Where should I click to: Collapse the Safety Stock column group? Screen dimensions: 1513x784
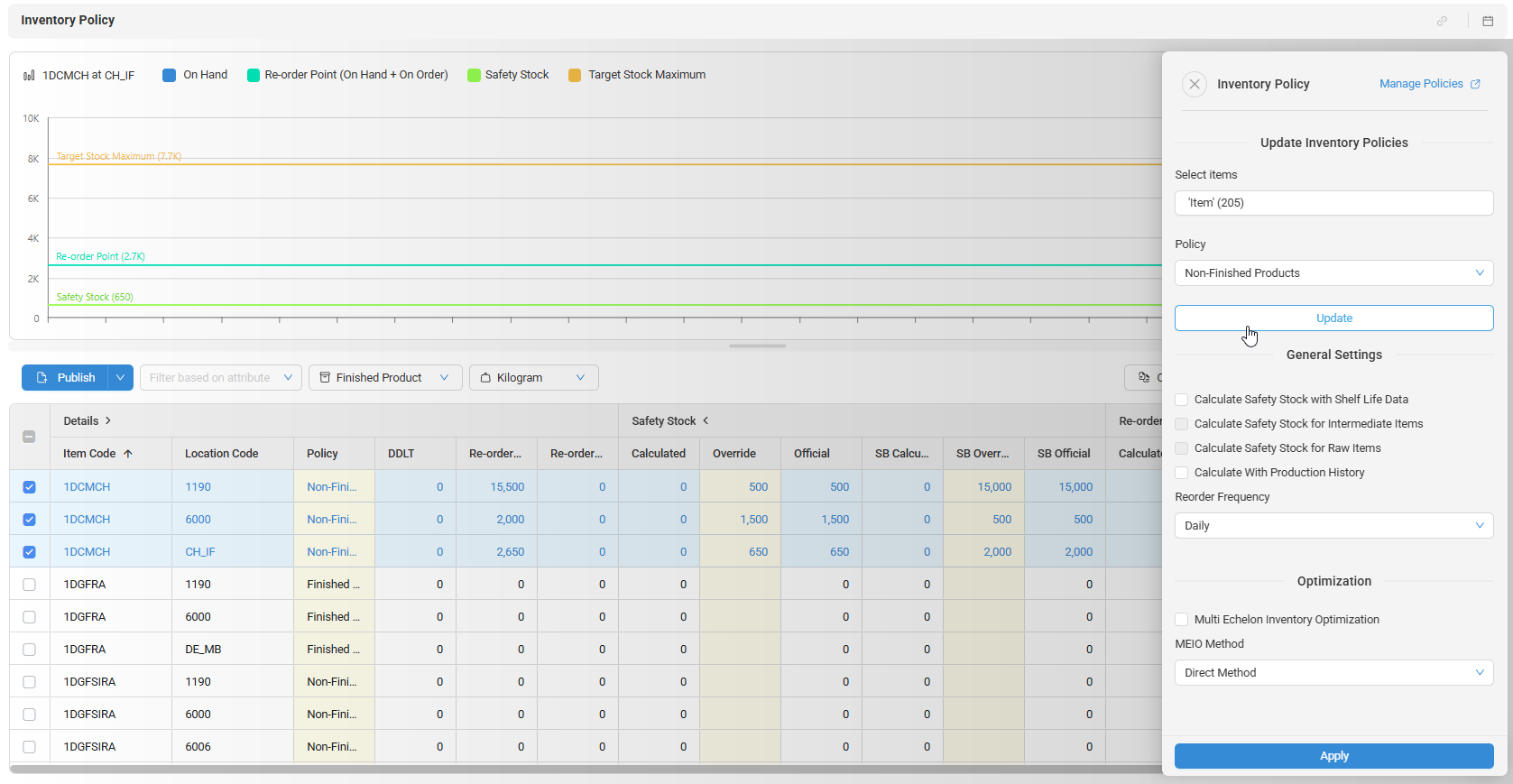click(x=706, y=421)
